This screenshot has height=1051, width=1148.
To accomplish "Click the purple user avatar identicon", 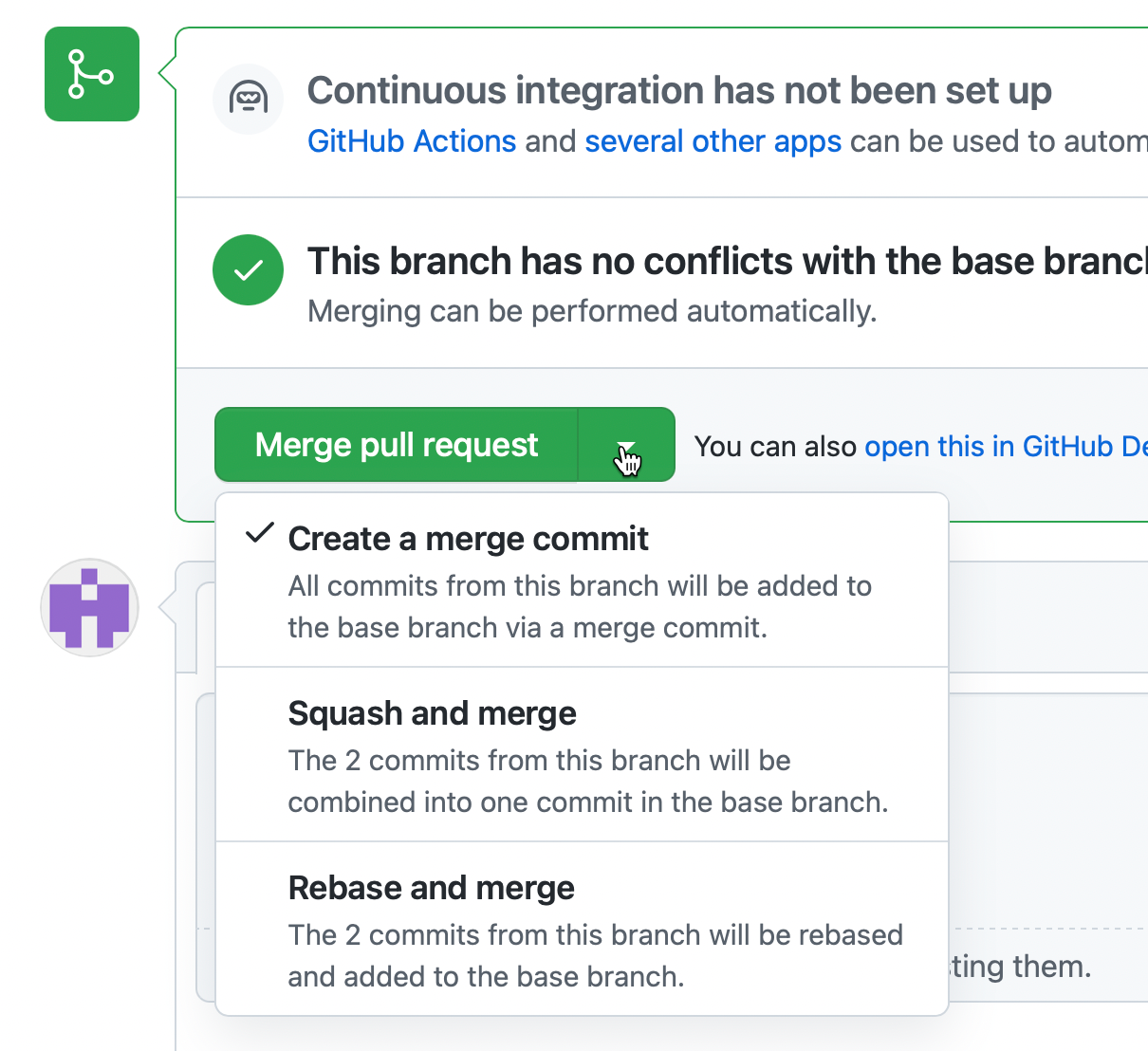I will 90,608.
